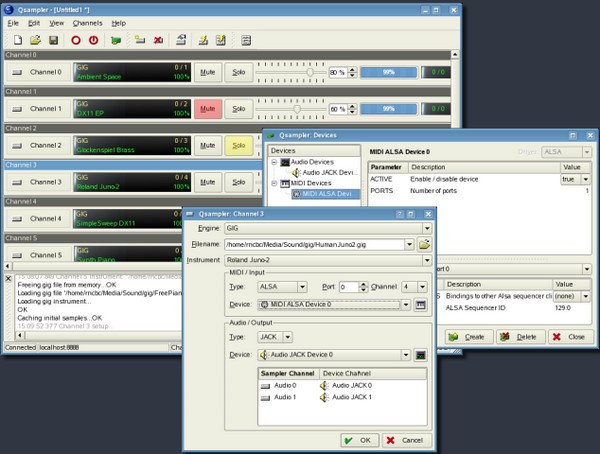Viewport: 600px width, 454px height.
Task: Expand the Filename path dropdown
Action: (x=409, y=244)
